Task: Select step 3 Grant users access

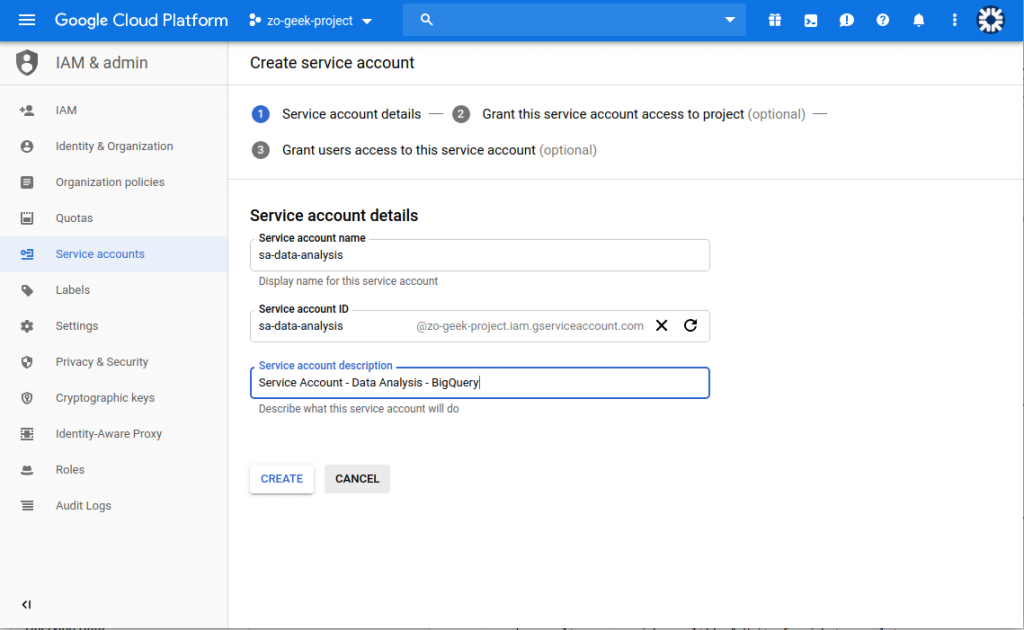Action: tap(424, 150)
